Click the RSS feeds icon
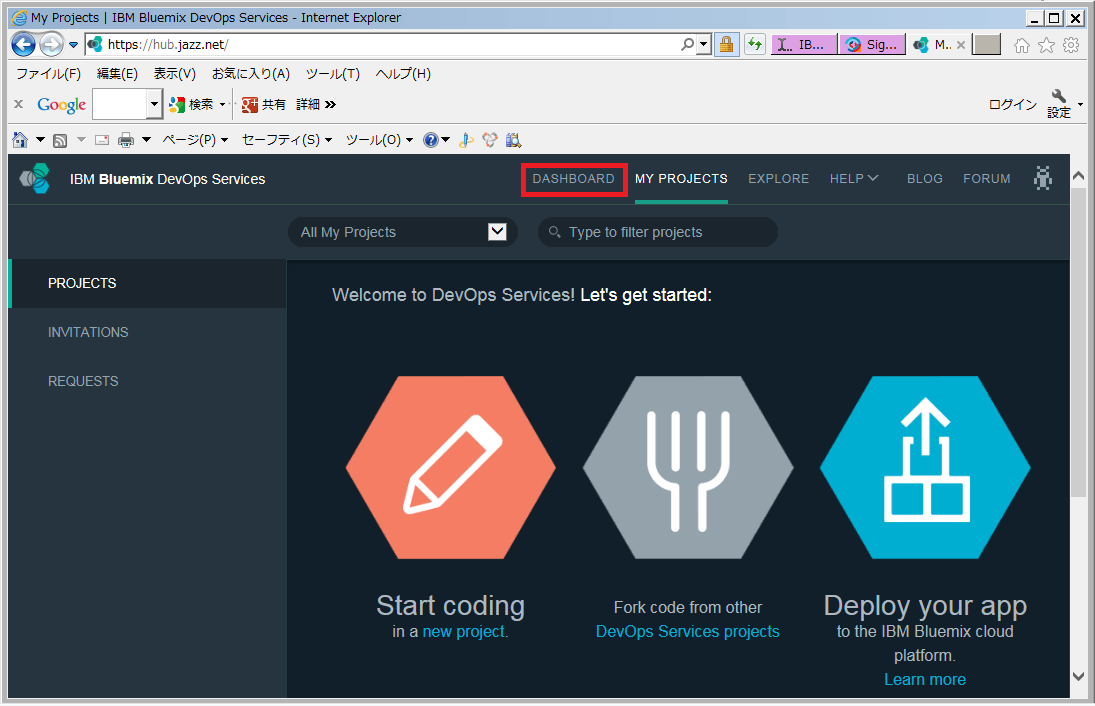Screen dimensions: 1095x706 tap(60, 140)
